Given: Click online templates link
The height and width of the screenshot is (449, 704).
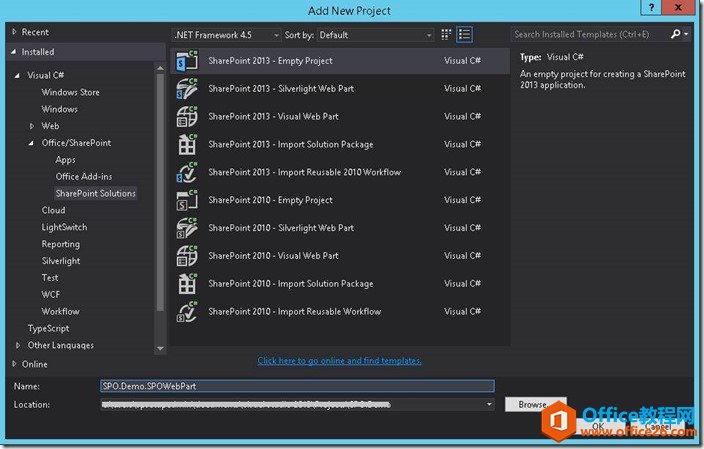Looking at the screenshot, I should tap(339, 361).
